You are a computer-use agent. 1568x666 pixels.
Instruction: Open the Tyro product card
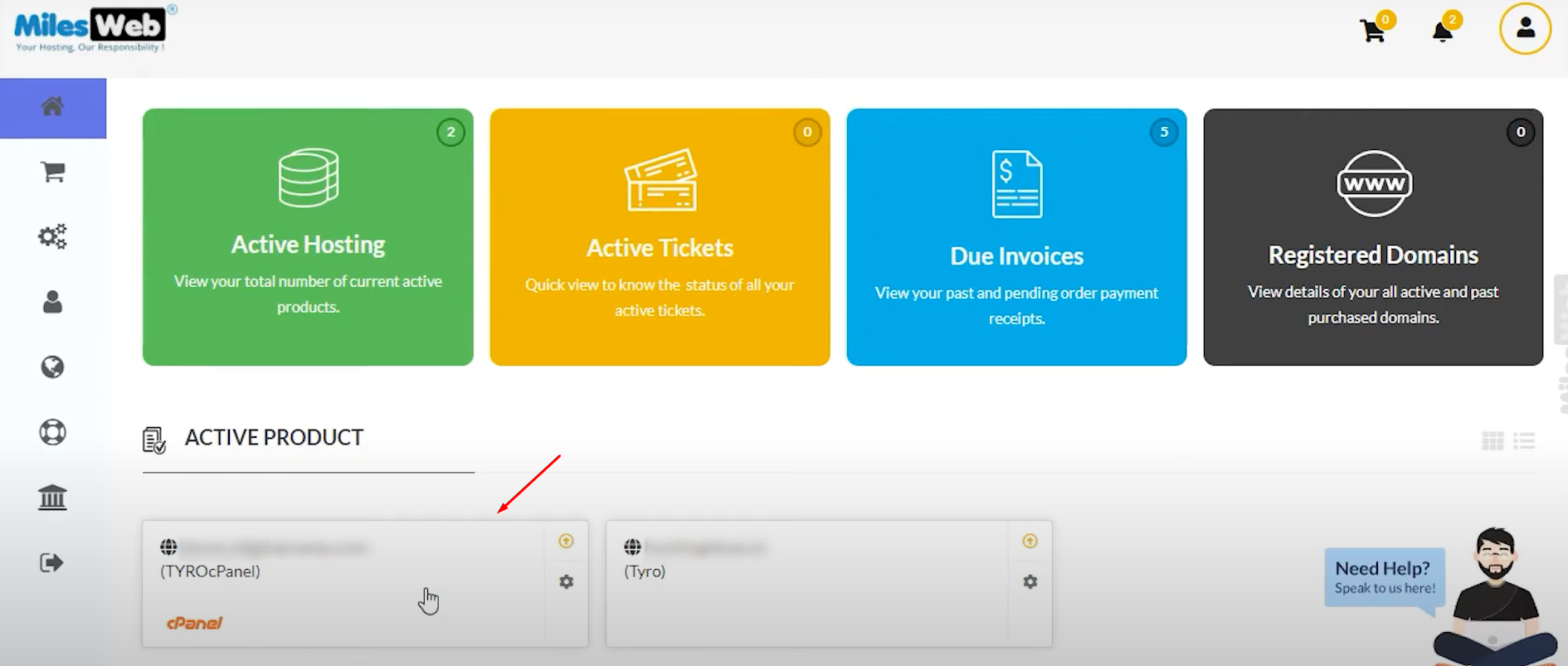tap(829, 584)
